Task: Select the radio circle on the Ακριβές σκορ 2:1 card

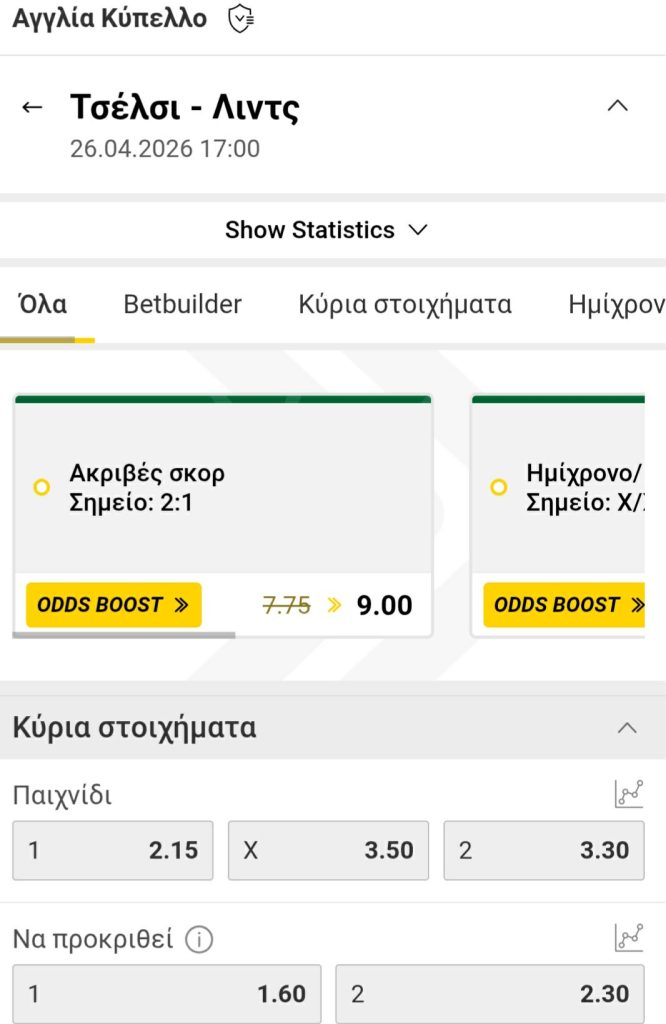Action: (41, 487)
